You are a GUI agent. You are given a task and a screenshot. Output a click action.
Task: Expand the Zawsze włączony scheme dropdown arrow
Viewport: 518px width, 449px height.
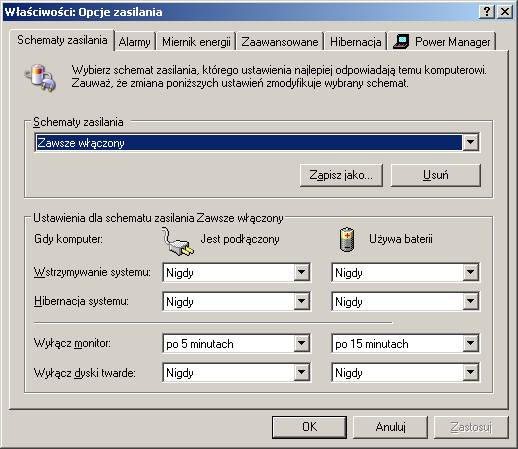470,142
